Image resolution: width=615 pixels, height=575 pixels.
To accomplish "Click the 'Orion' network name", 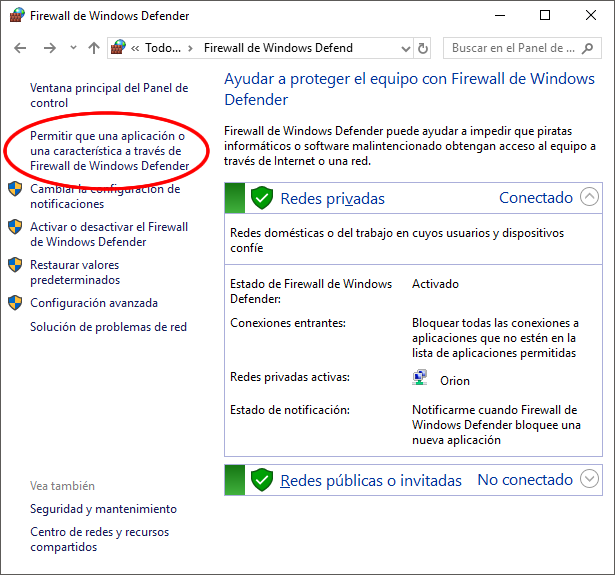I will coord(455,381).
